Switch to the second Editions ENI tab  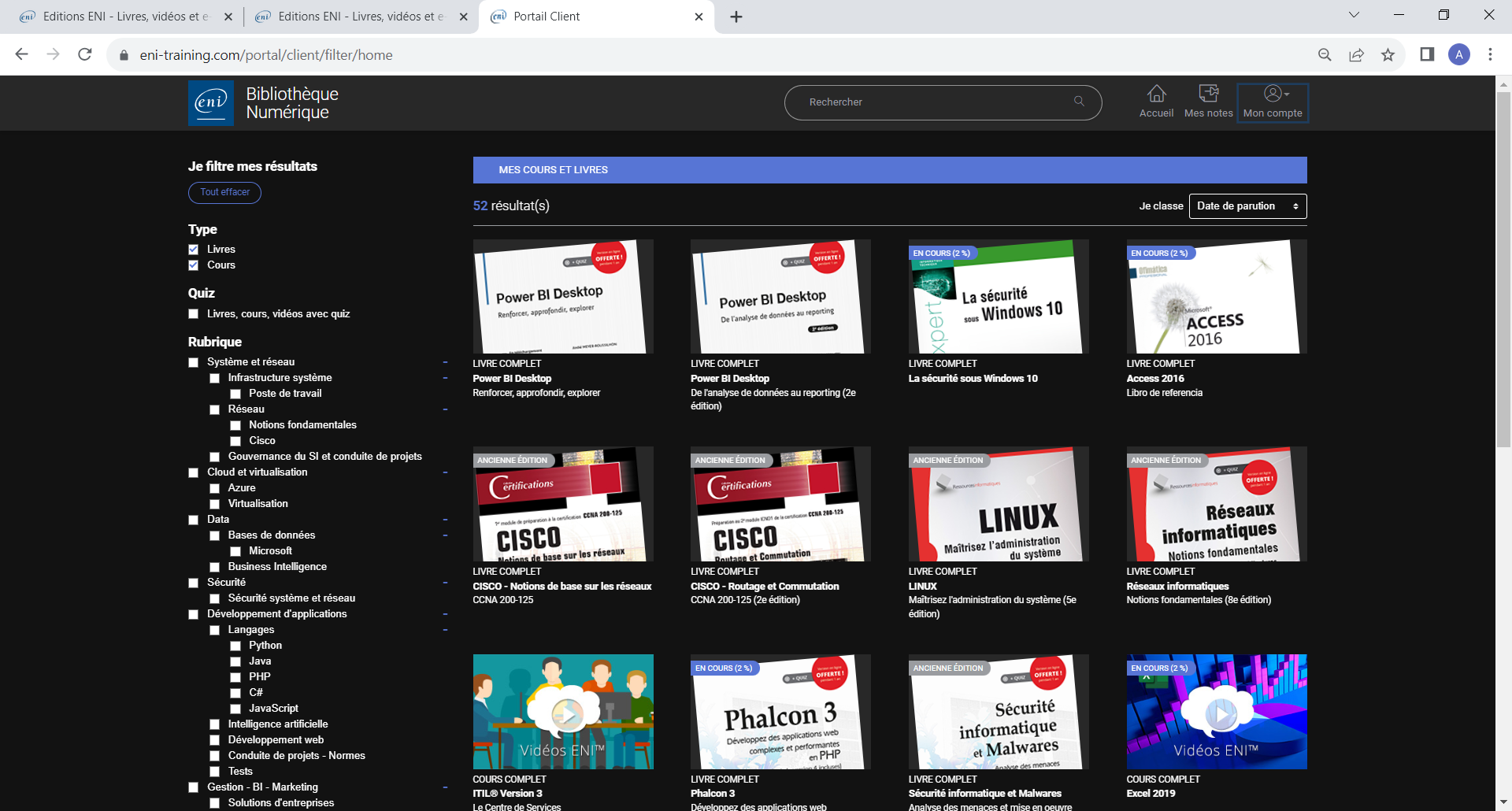[x=361, y=17]
